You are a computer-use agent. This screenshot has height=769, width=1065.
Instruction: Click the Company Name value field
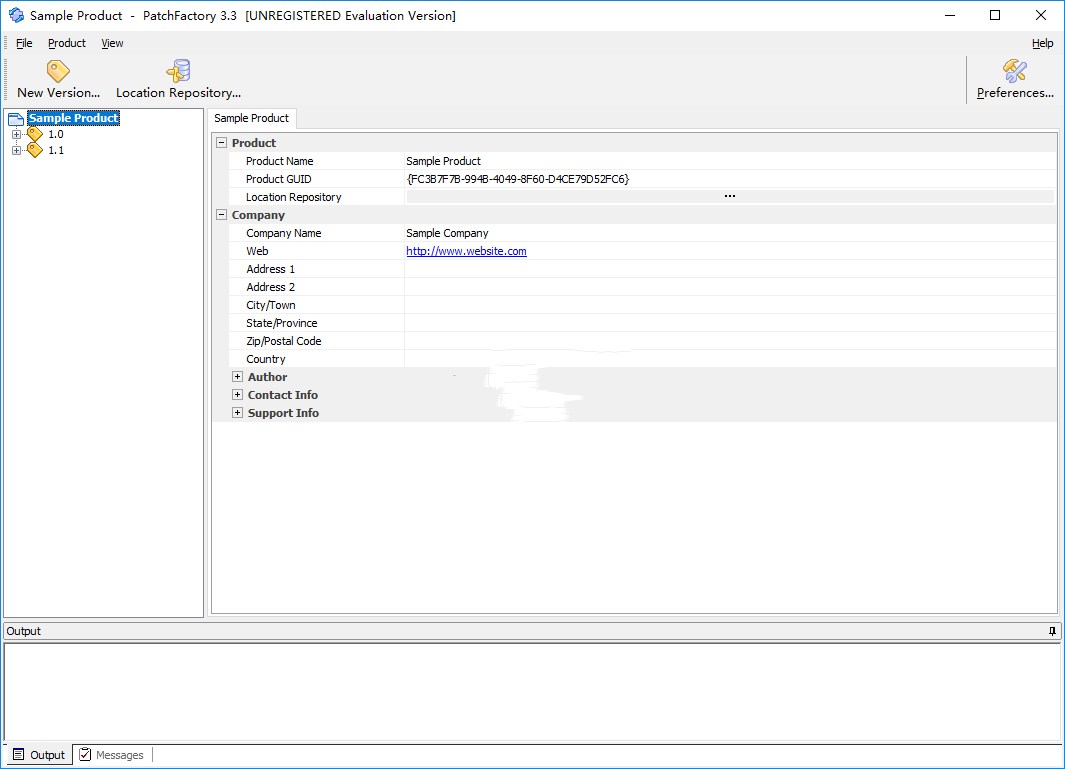coord(730,233)
